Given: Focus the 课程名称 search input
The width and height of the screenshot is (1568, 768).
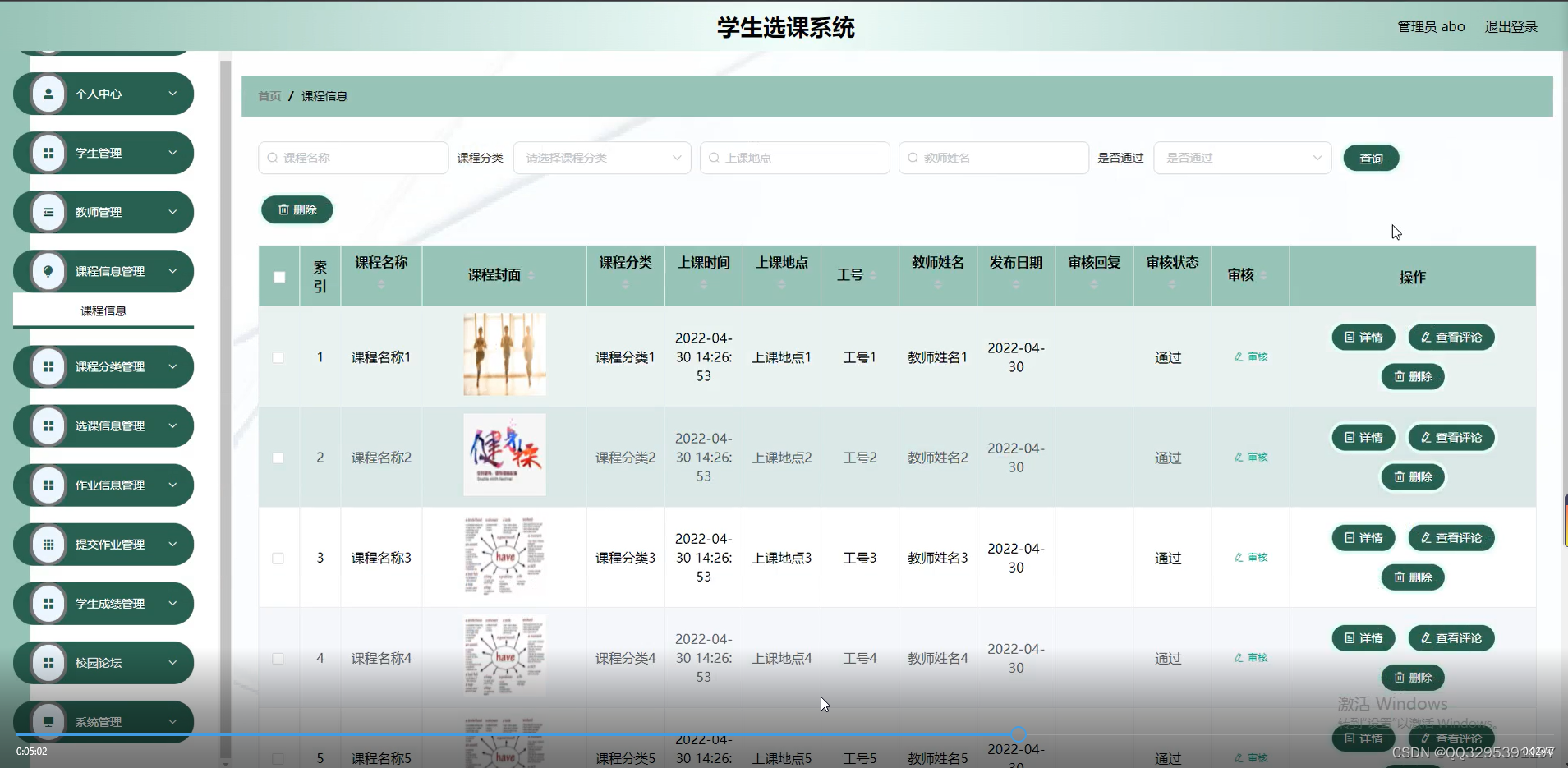Looking at the screenshot, I should (353, 158).
